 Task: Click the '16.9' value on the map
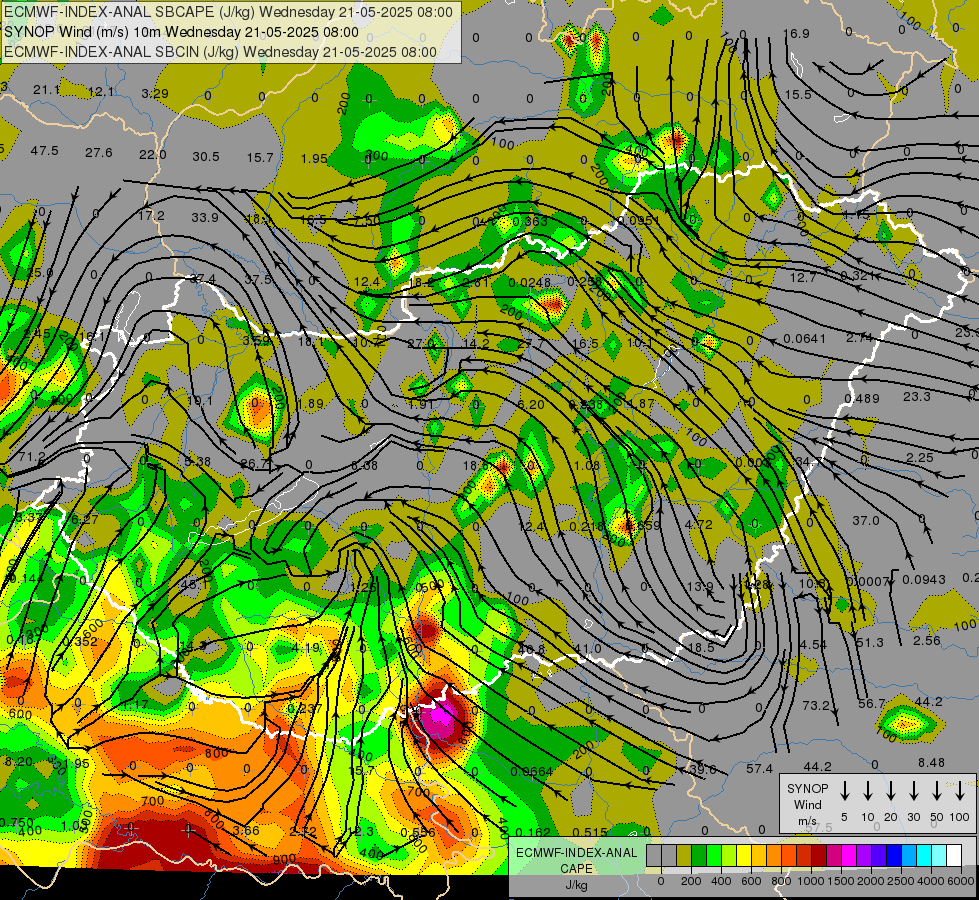(x=796, y=33)
